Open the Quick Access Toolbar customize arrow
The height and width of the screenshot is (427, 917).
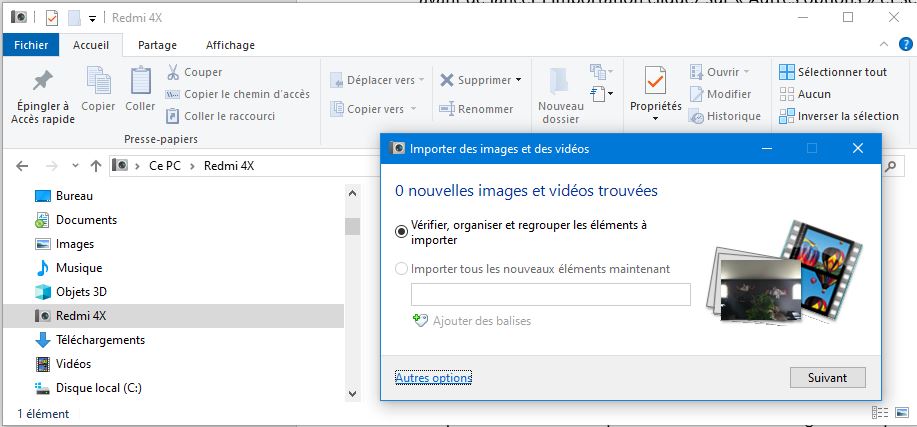click(x=92, y=19)
